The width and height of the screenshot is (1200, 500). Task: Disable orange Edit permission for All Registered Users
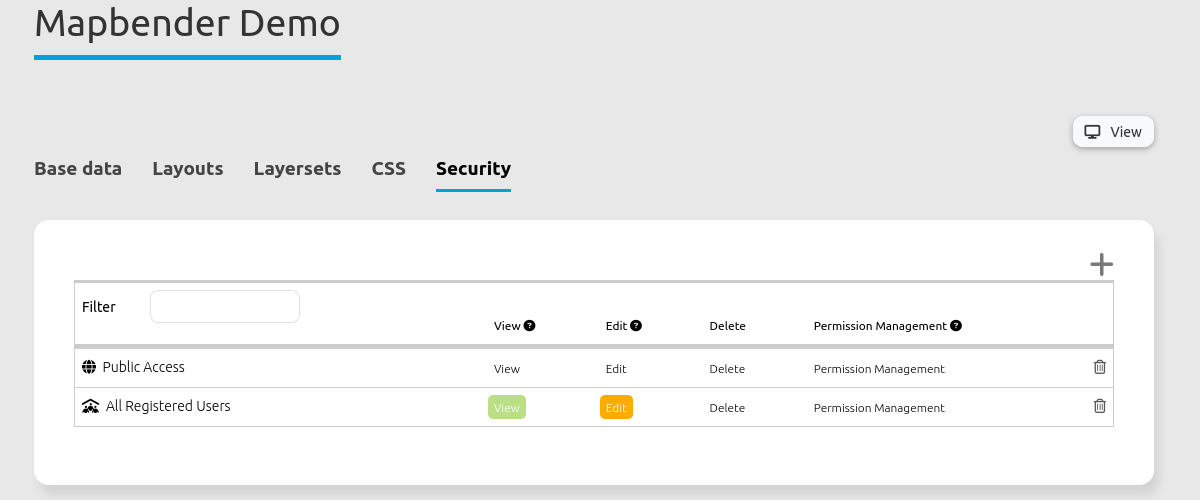pyautogui.click(x=616, y=407)
